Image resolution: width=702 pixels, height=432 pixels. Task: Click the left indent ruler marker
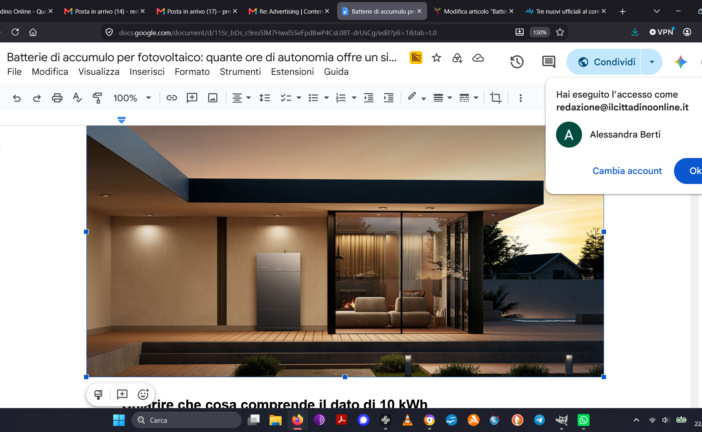pyautogui.click(x=121, y=120)
